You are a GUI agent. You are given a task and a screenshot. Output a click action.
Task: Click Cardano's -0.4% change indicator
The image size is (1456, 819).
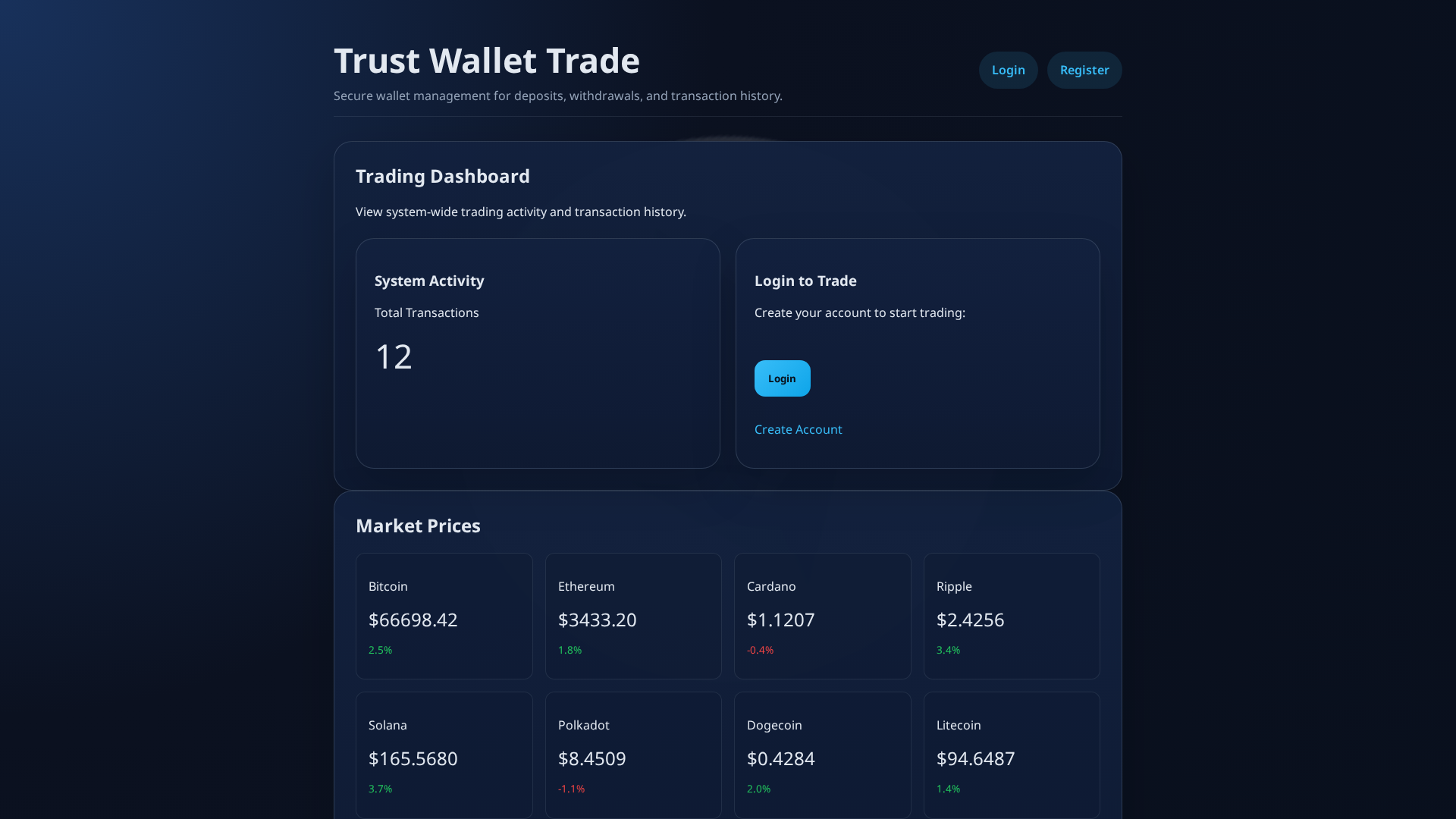point(760,650)
